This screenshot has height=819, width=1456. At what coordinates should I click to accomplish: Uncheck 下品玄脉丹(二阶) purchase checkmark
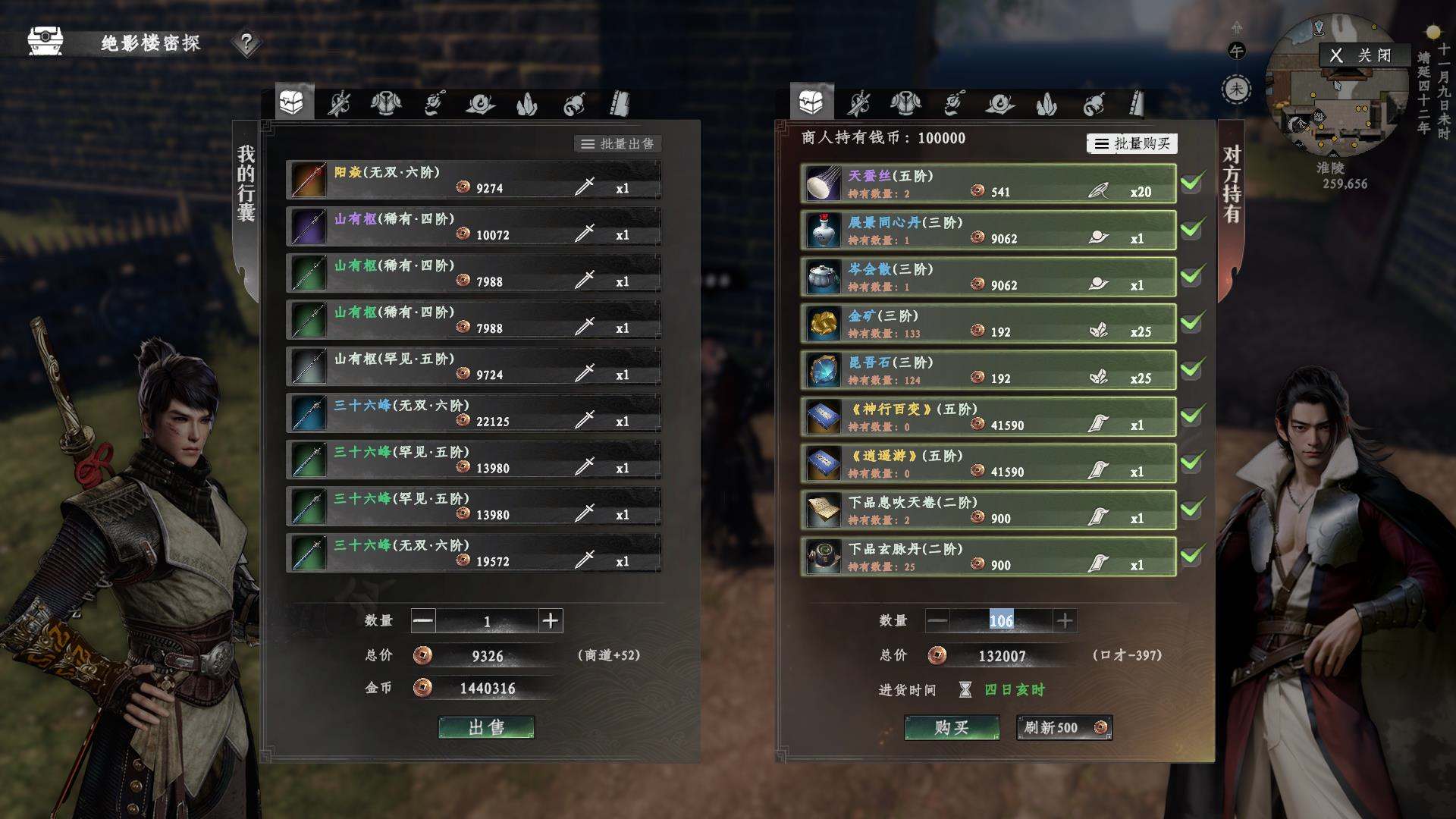(1193, 556)
